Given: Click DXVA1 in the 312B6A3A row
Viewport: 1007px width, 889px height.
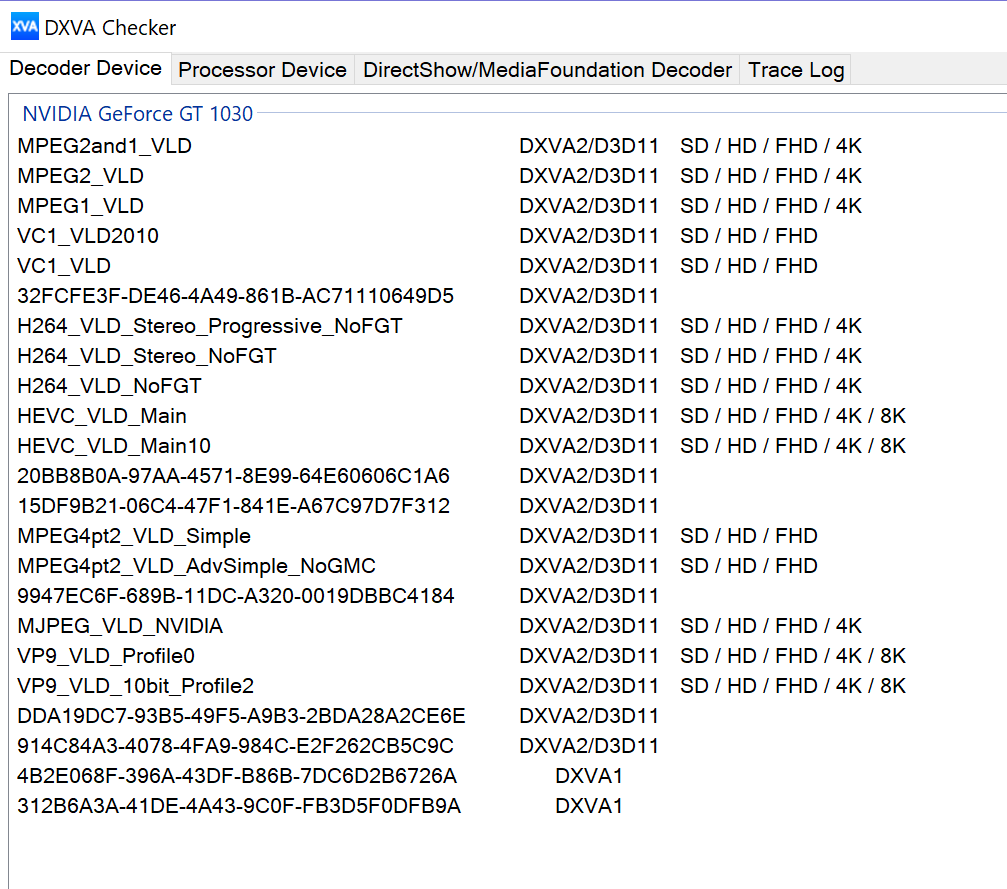Looking at the screenshot, I should 589,805.
